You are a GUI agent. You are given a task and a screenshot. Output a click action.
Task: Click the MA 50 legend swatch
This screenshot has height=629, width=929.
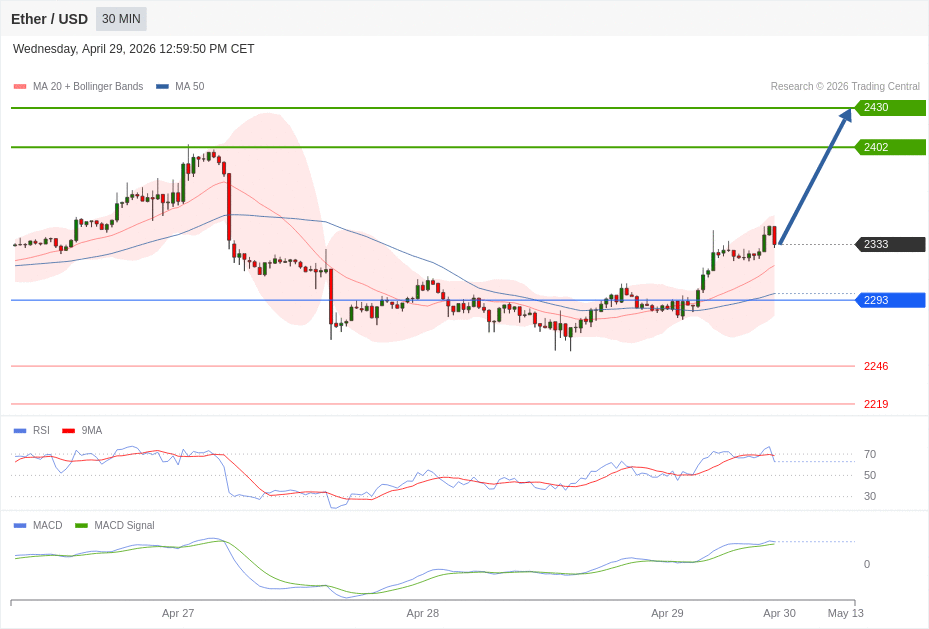coord(162,87)
